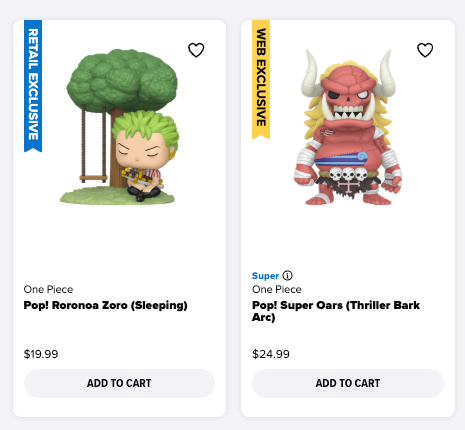Click the yellow Web Exclusive ribbon
The width and height of the screenshot is (465, 430).
click(261, 79)
